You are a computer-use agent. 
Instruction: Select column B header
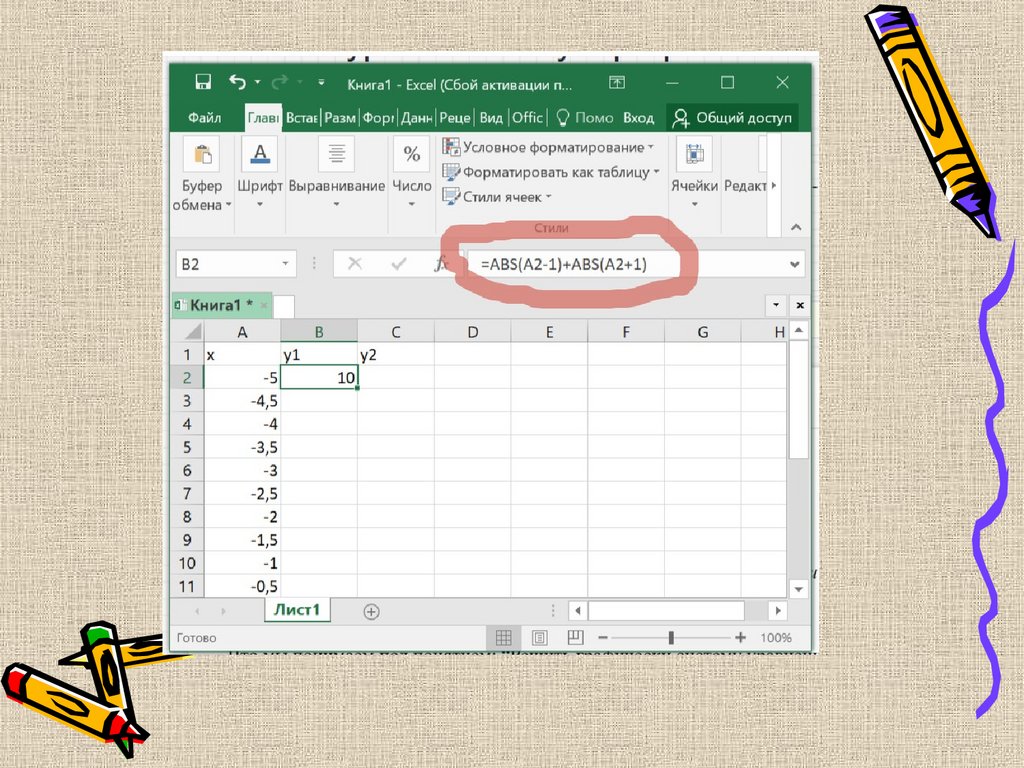tap(319, 332)
